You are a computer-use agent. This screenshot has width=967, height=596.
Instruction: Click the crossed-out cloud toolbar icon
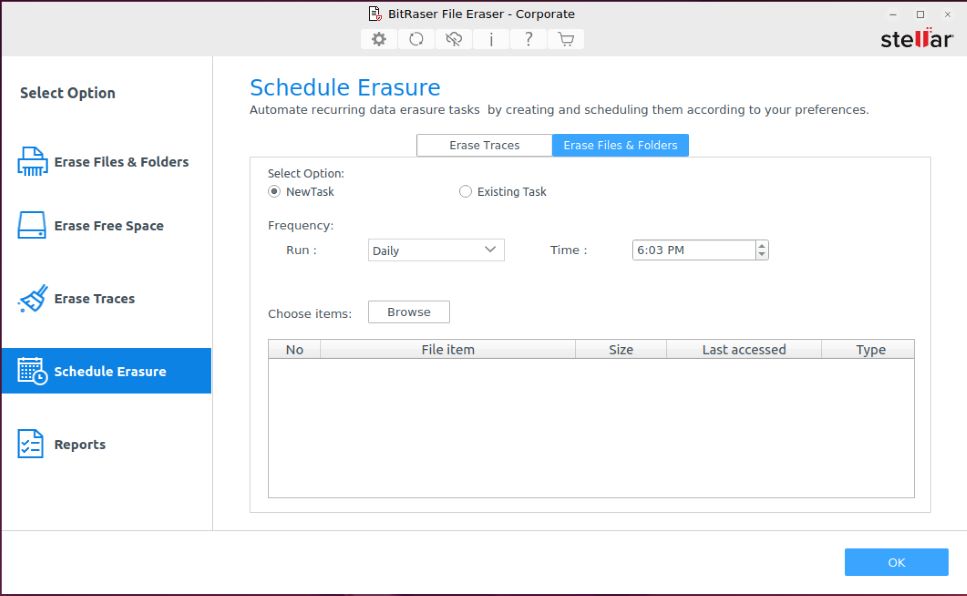454,39
